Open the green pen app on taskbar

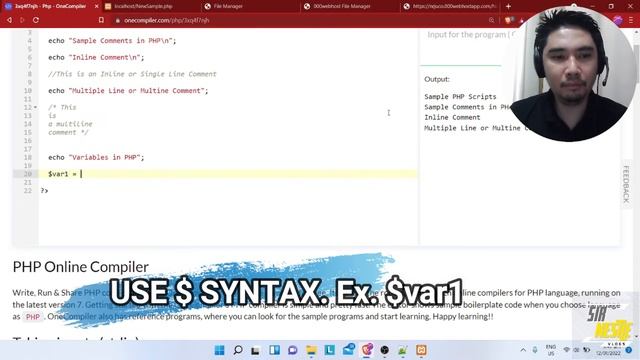point(403,350)
